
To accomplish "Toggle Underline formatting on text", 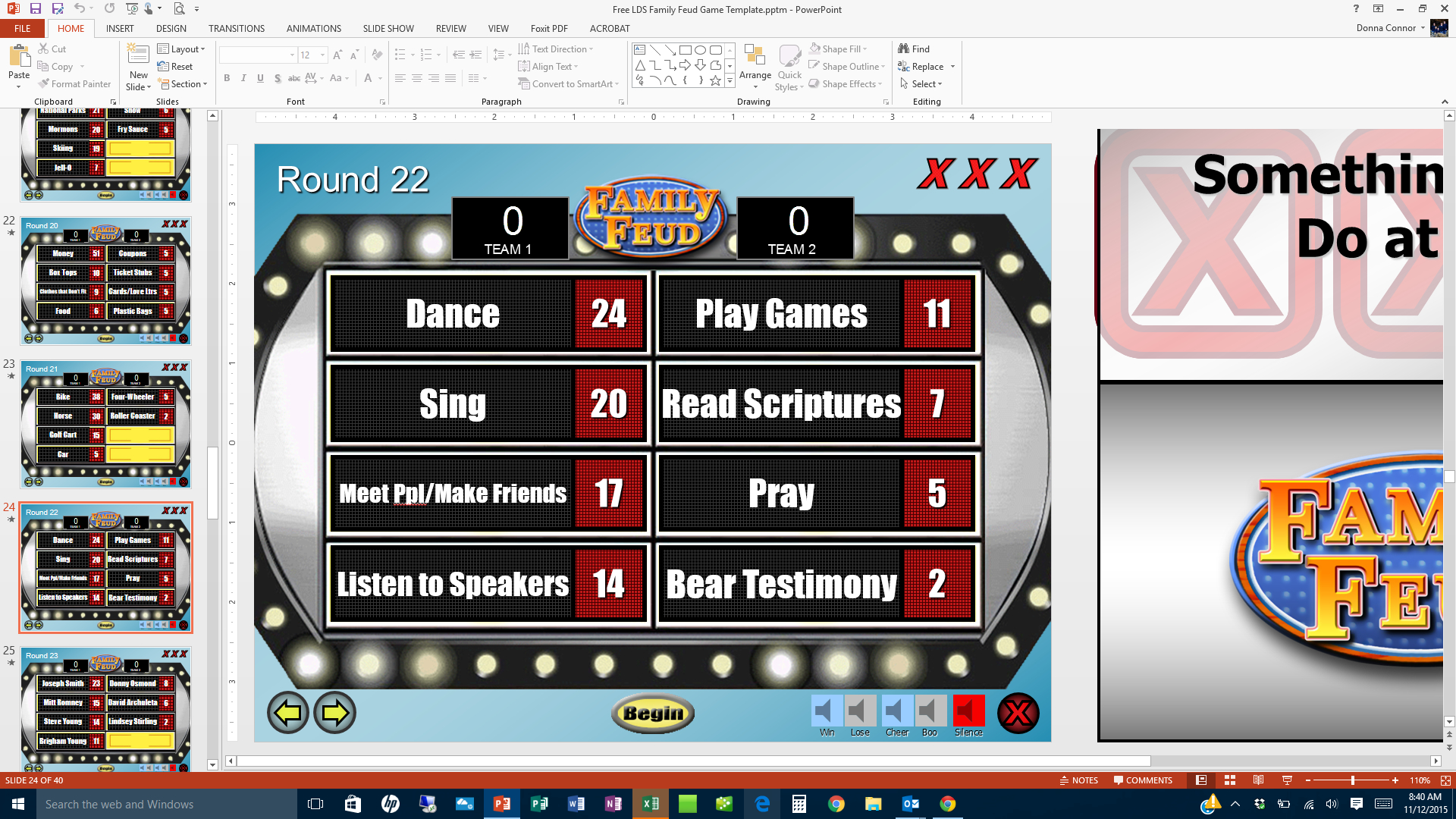I will 261,77.
